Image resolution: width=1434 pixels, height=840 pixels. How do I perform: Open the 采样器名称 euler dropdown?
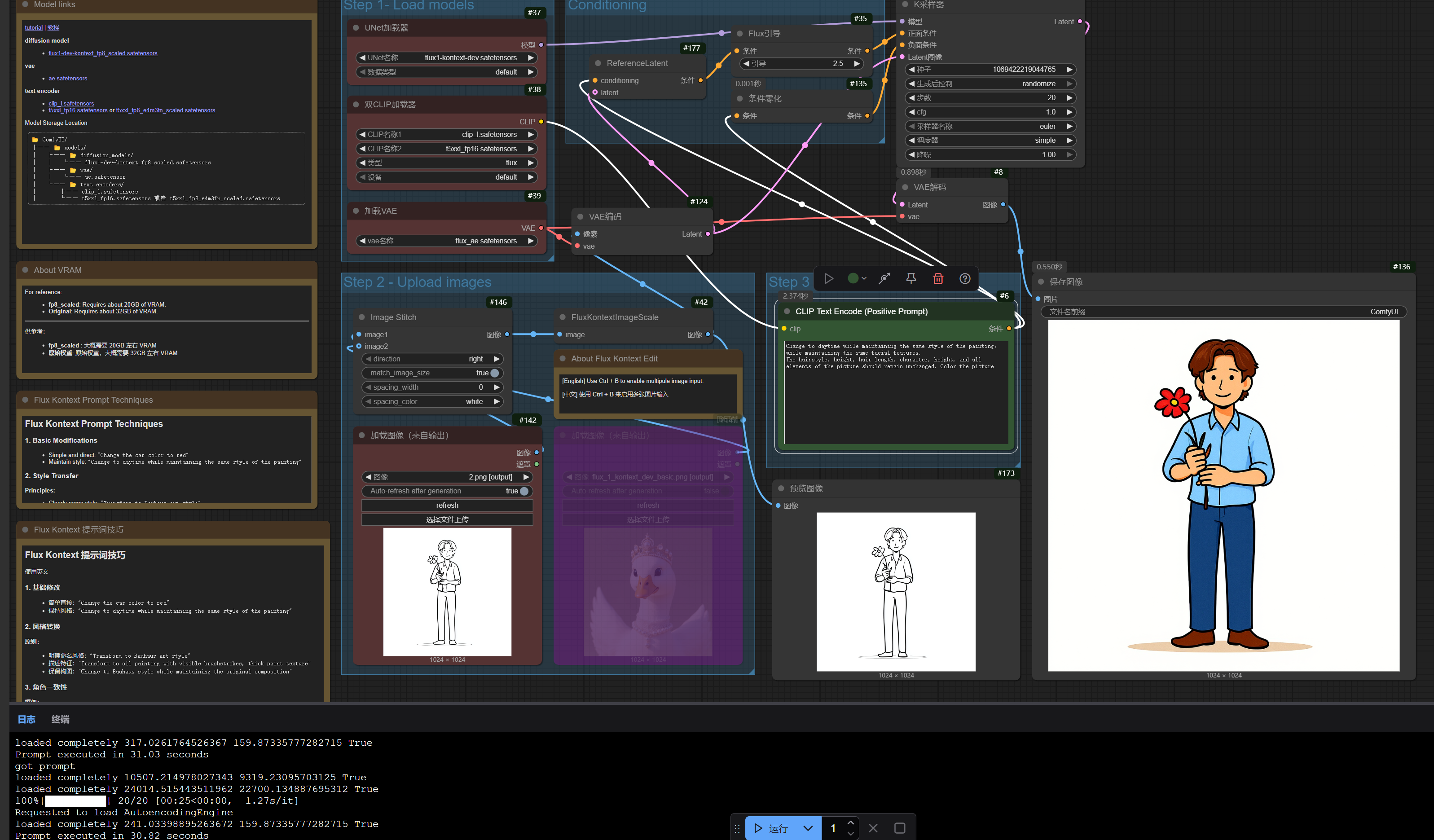[x=990, y=126]
